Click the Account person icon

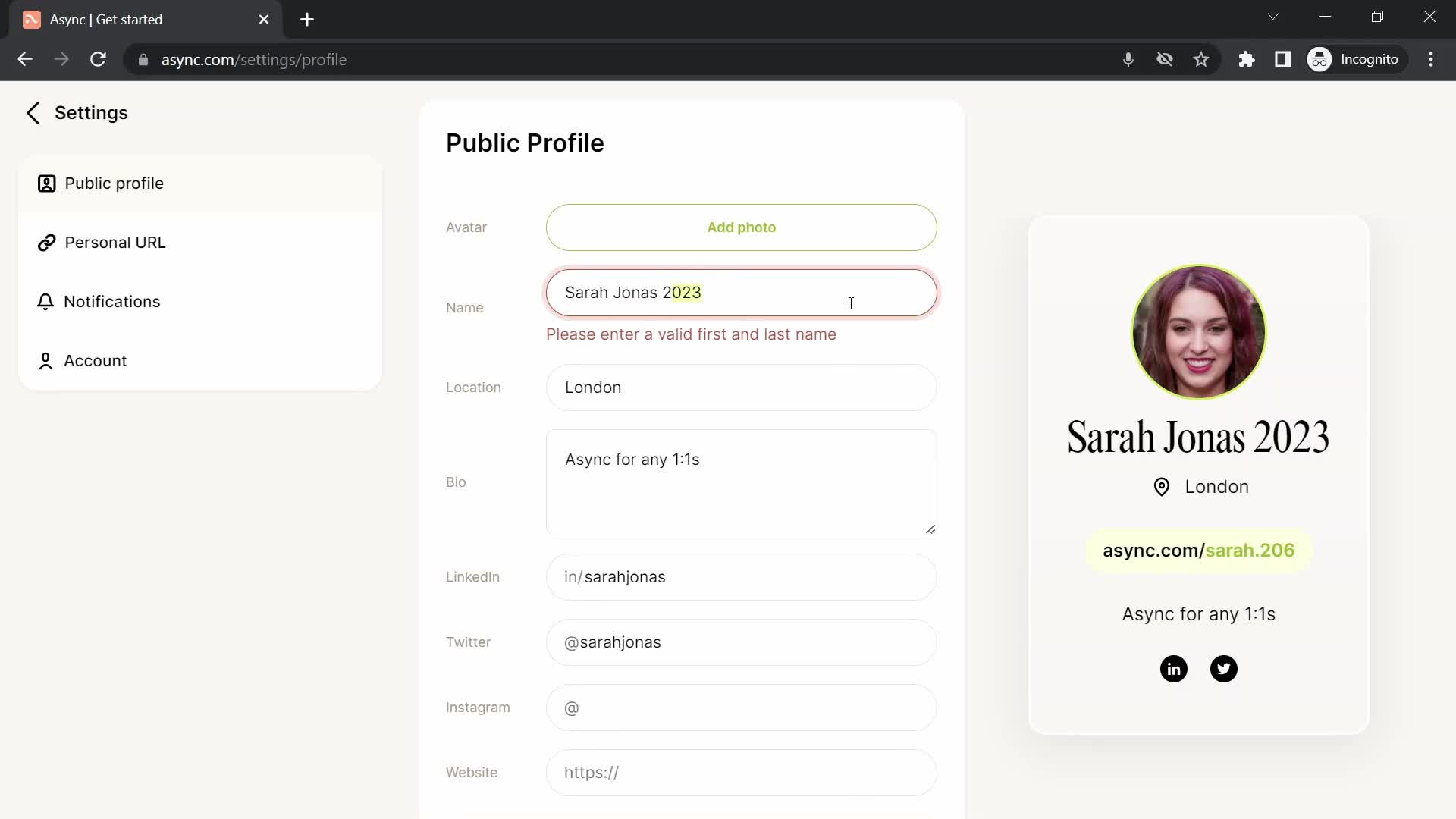click(x=45, y=361)
